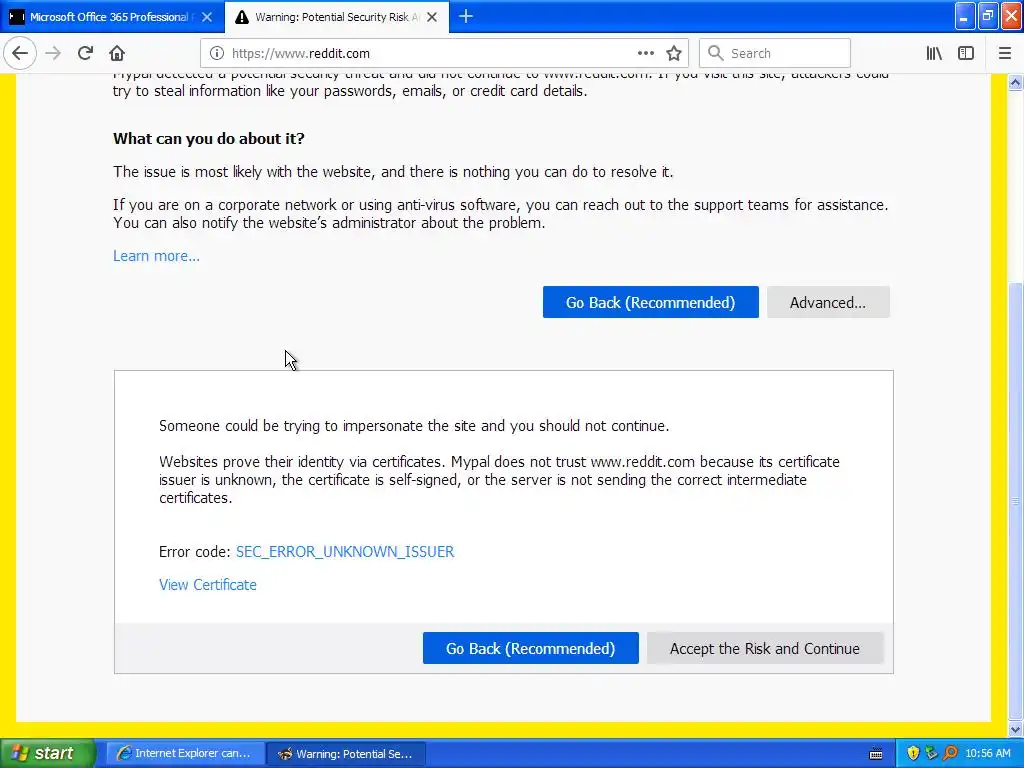
Task: Open the hamburger application menu
Action: 1005,54
